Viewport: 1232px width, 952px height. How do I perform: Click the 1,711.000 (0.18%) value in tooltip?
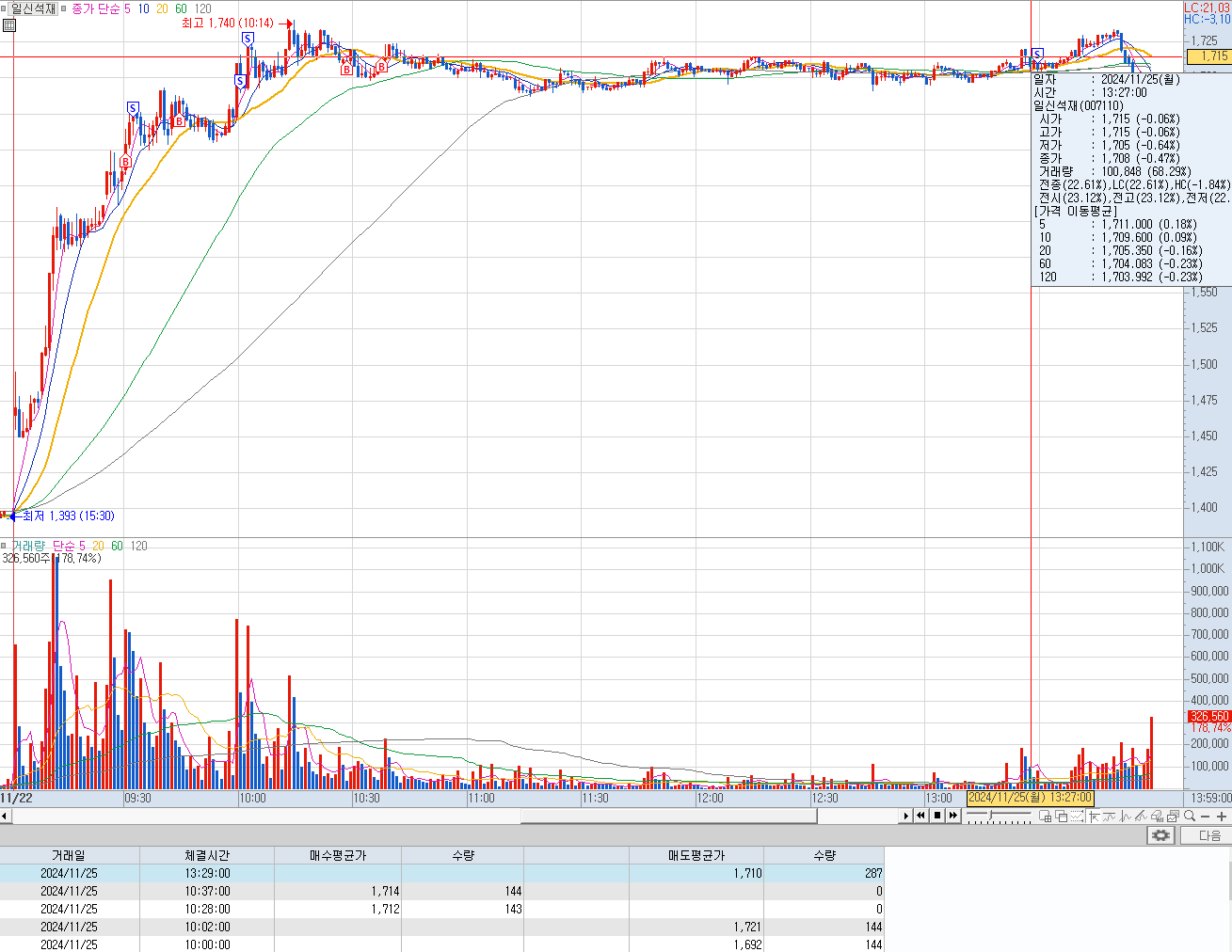1149,224
